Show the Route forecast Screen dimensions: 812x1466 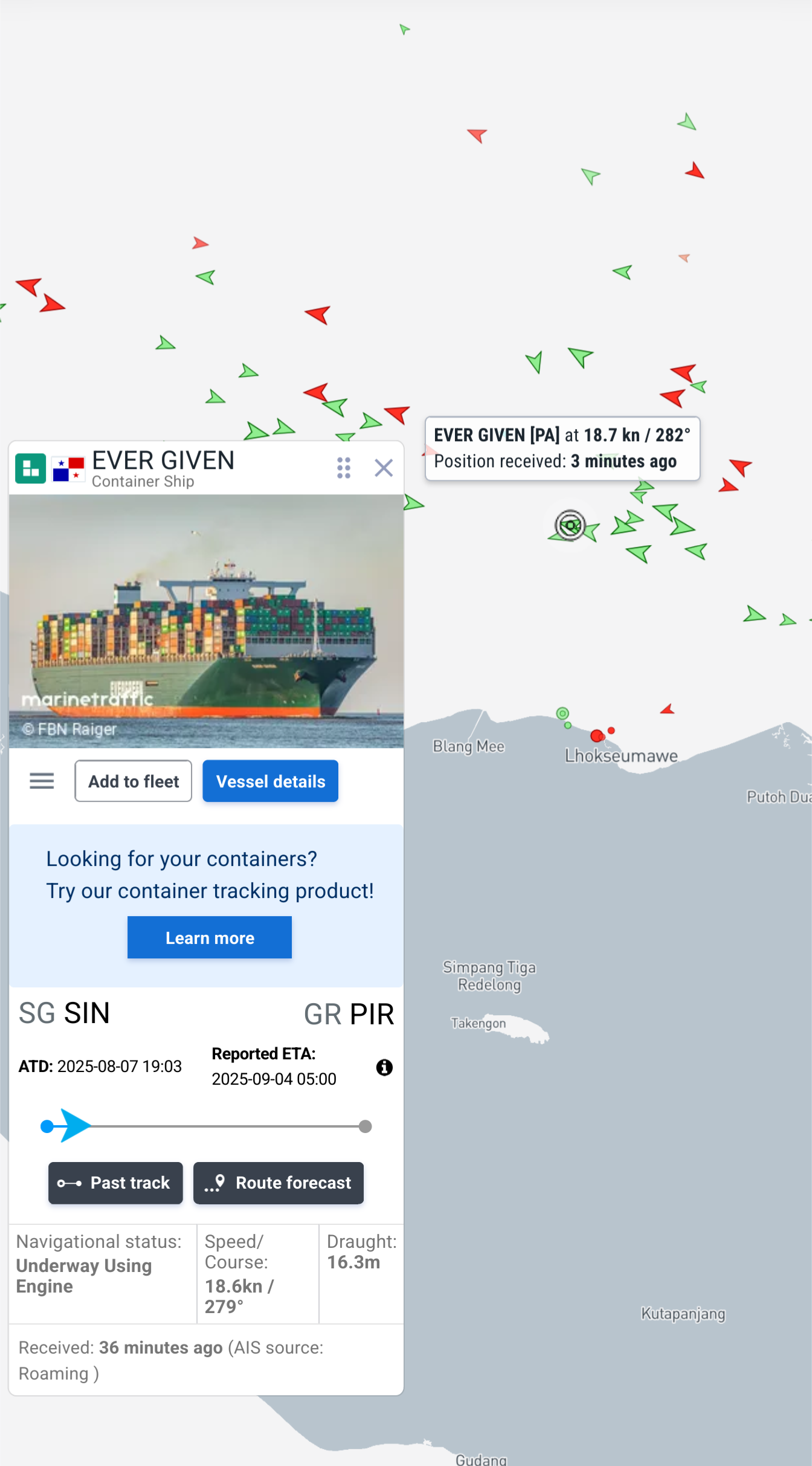[279, 1183]
